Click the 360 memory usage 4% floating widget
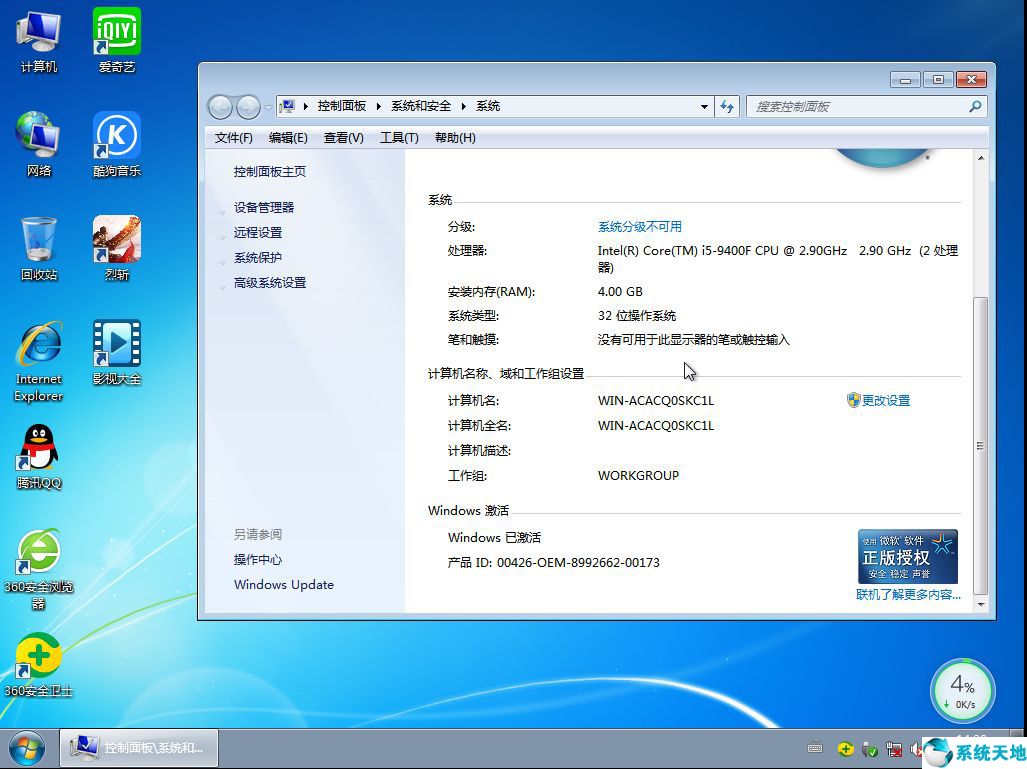 [962, 692]
